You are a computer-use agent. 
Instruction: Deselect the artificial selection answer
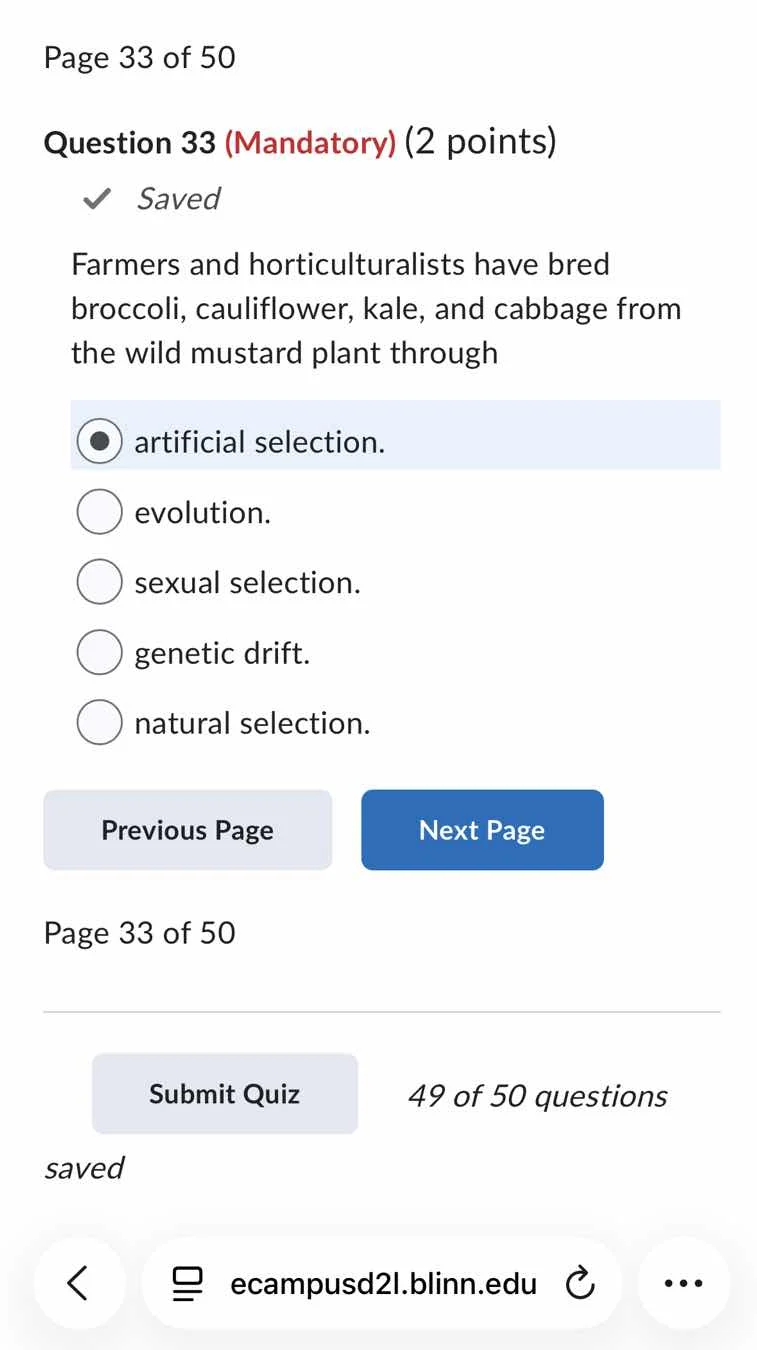[99, 440]
